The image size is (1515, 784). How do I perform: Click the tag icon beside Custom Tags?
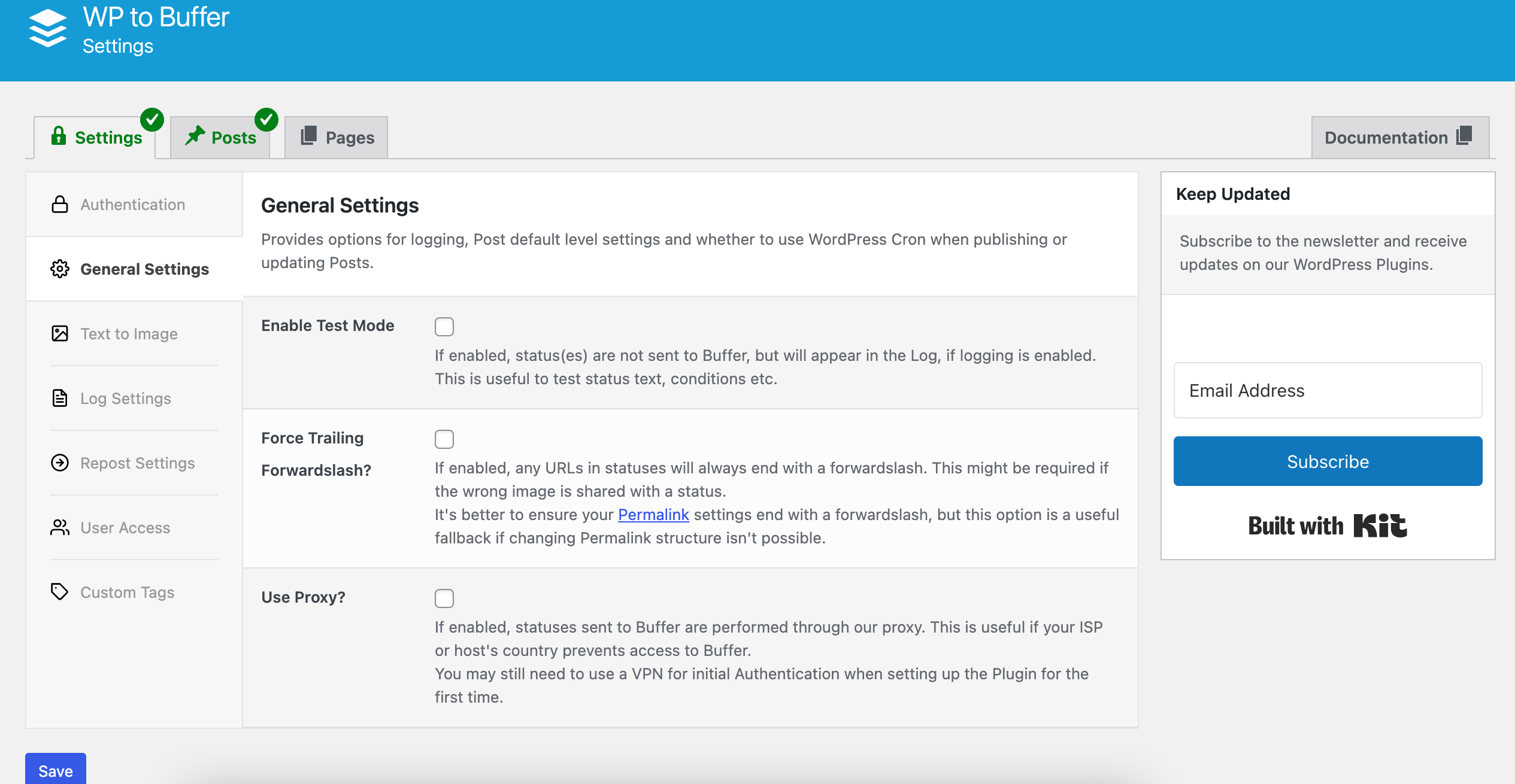60,592
